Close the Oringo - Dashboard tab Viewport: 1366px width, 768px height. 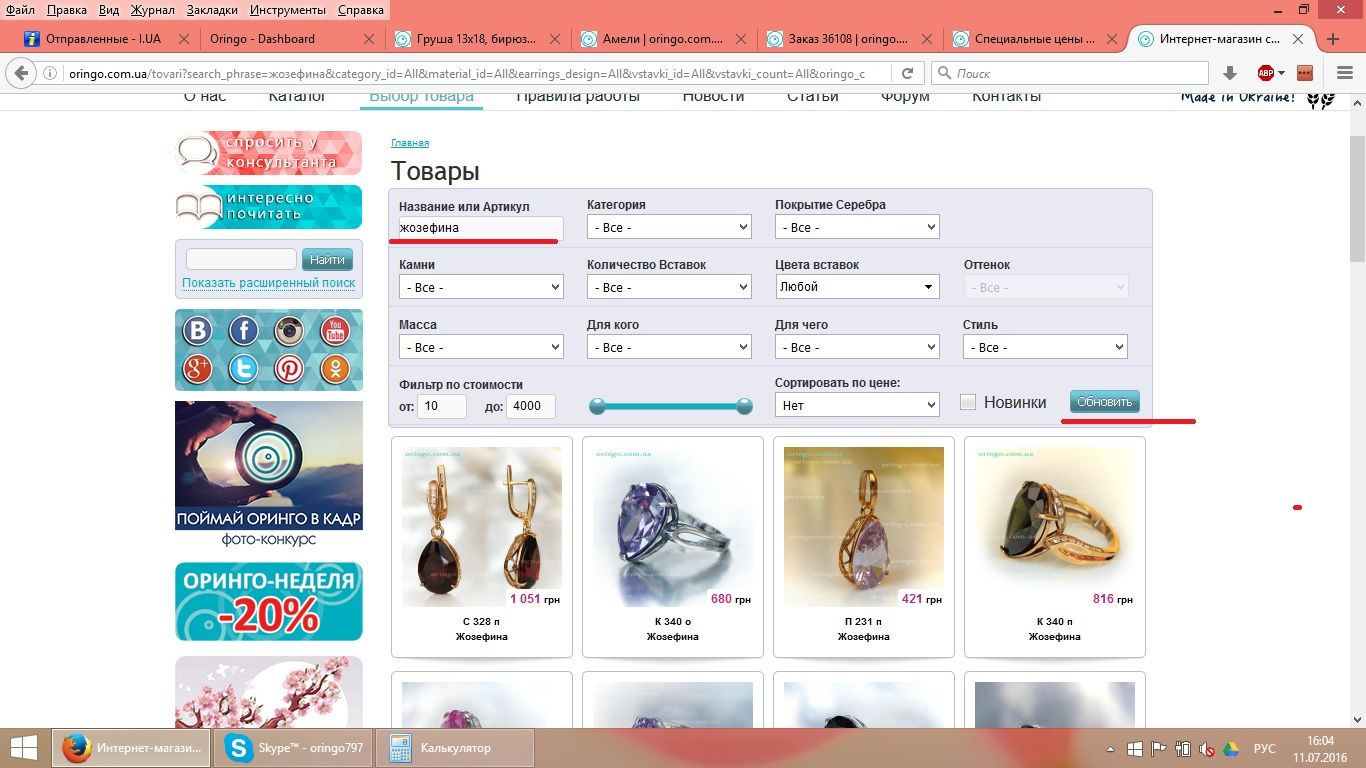[x=369, y=39]
